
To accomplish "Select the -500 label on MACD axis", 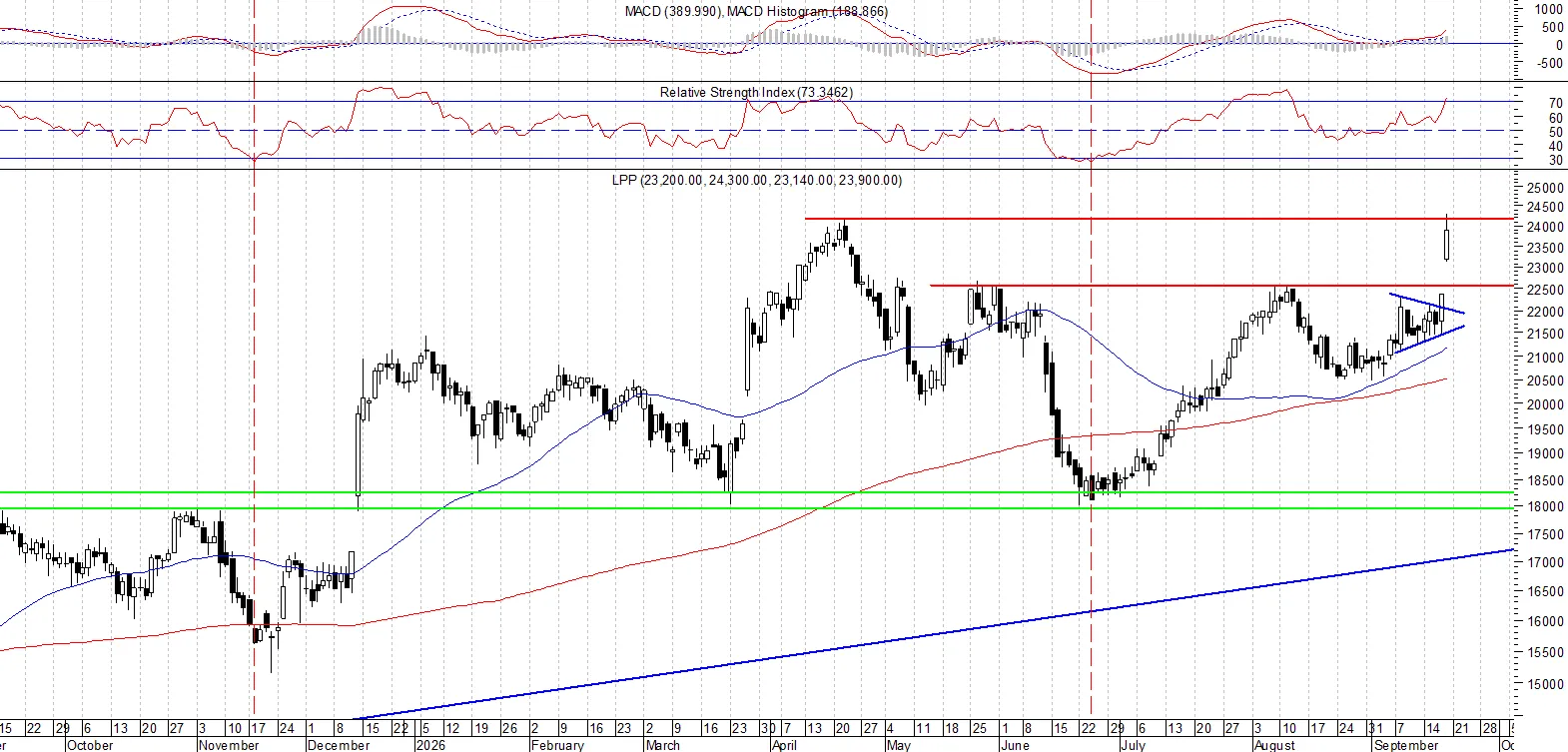I will (x=1549, y=63).
